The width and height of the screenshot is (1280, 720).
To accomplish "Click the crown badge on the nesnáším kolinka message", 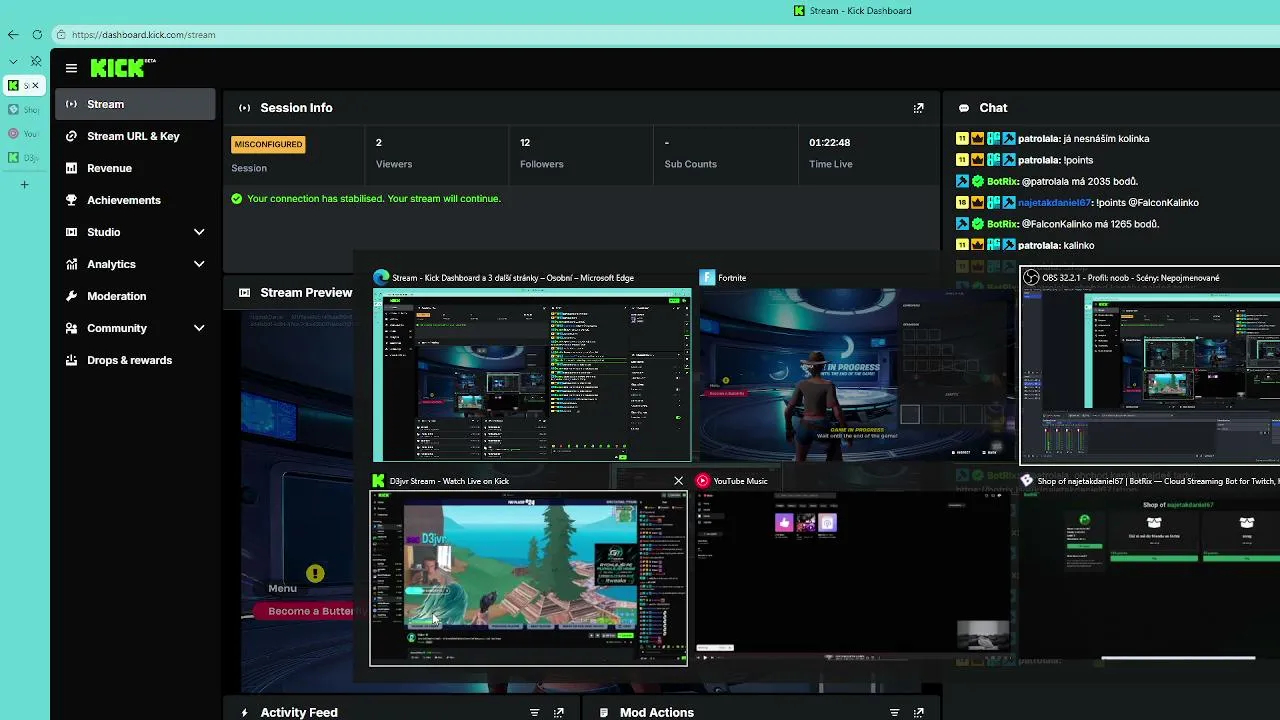I will (977, 139).
